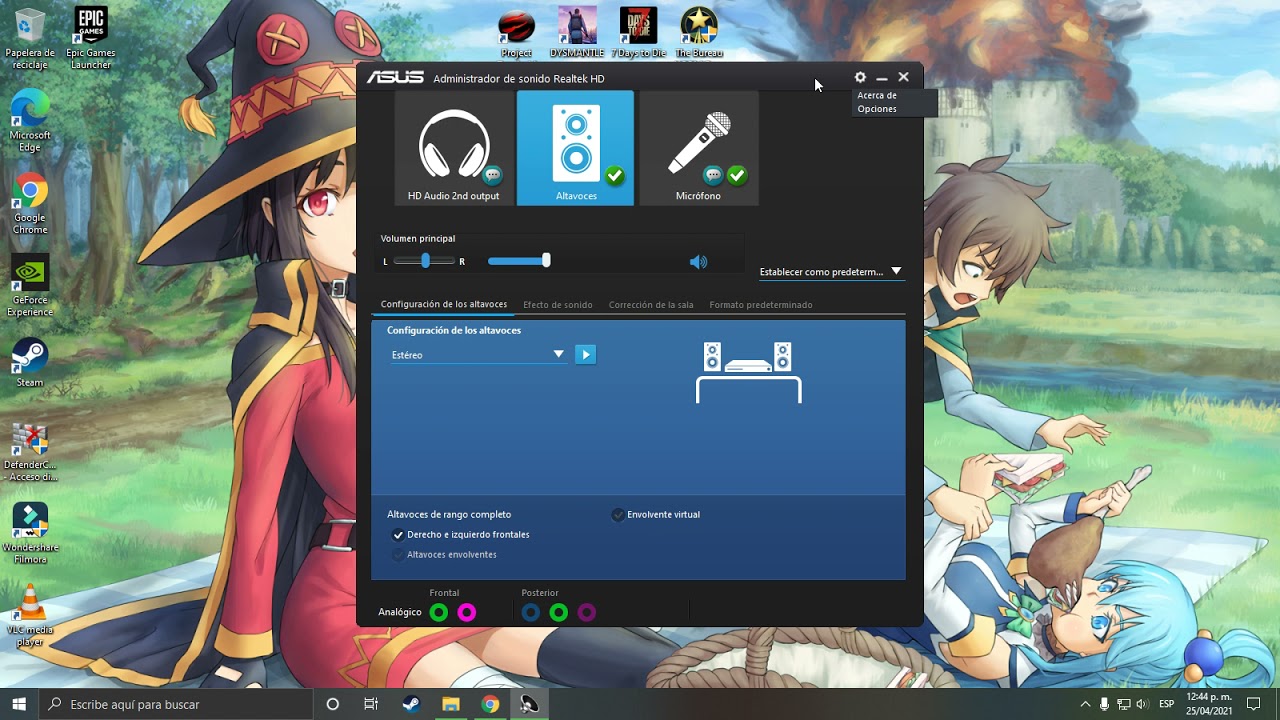Screen dimensions: 1280x720
Task: Select the HD Audio 2nd output headphones device
Action: [x=454, y=148]
